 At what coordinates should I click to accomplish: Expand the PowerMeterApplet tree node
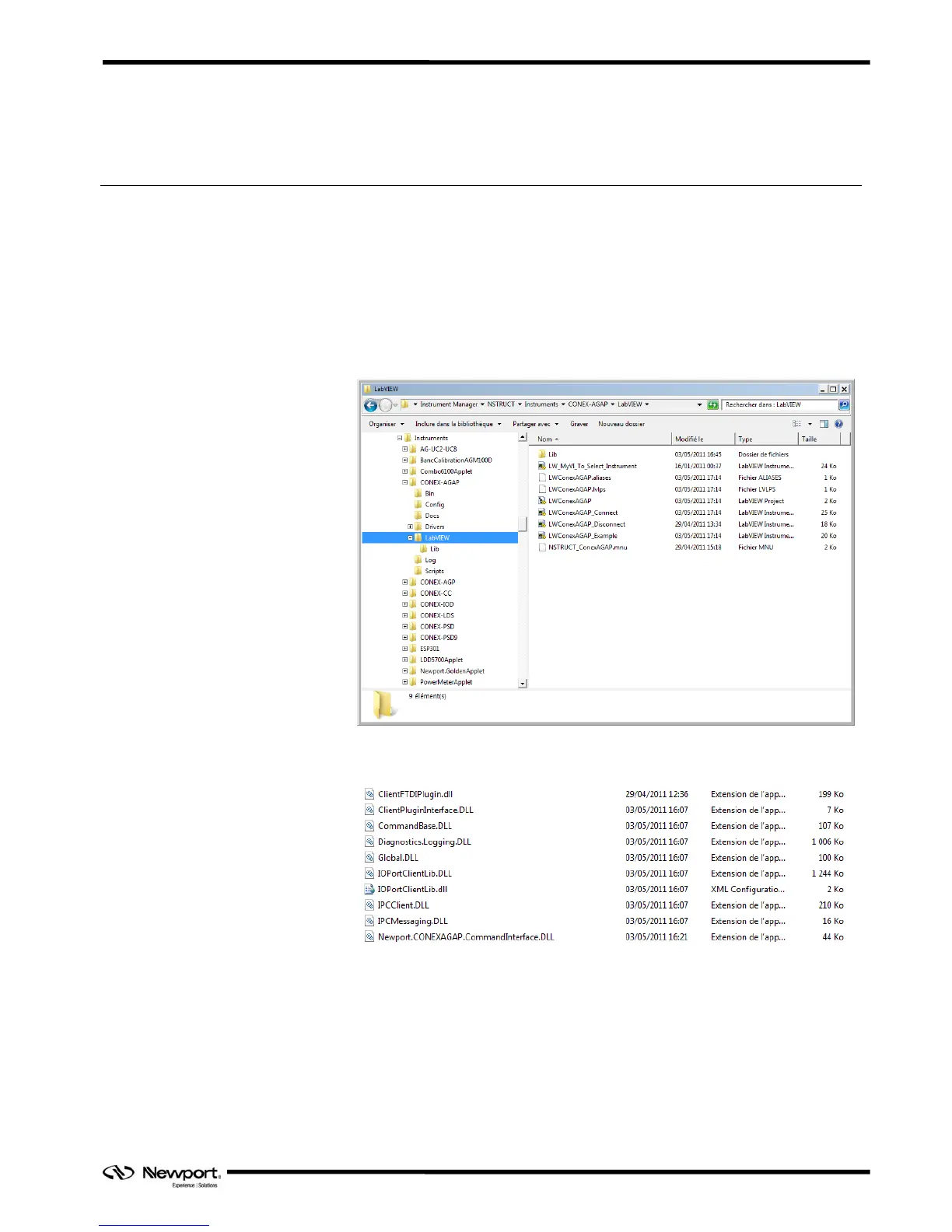(x=404, y=682)
